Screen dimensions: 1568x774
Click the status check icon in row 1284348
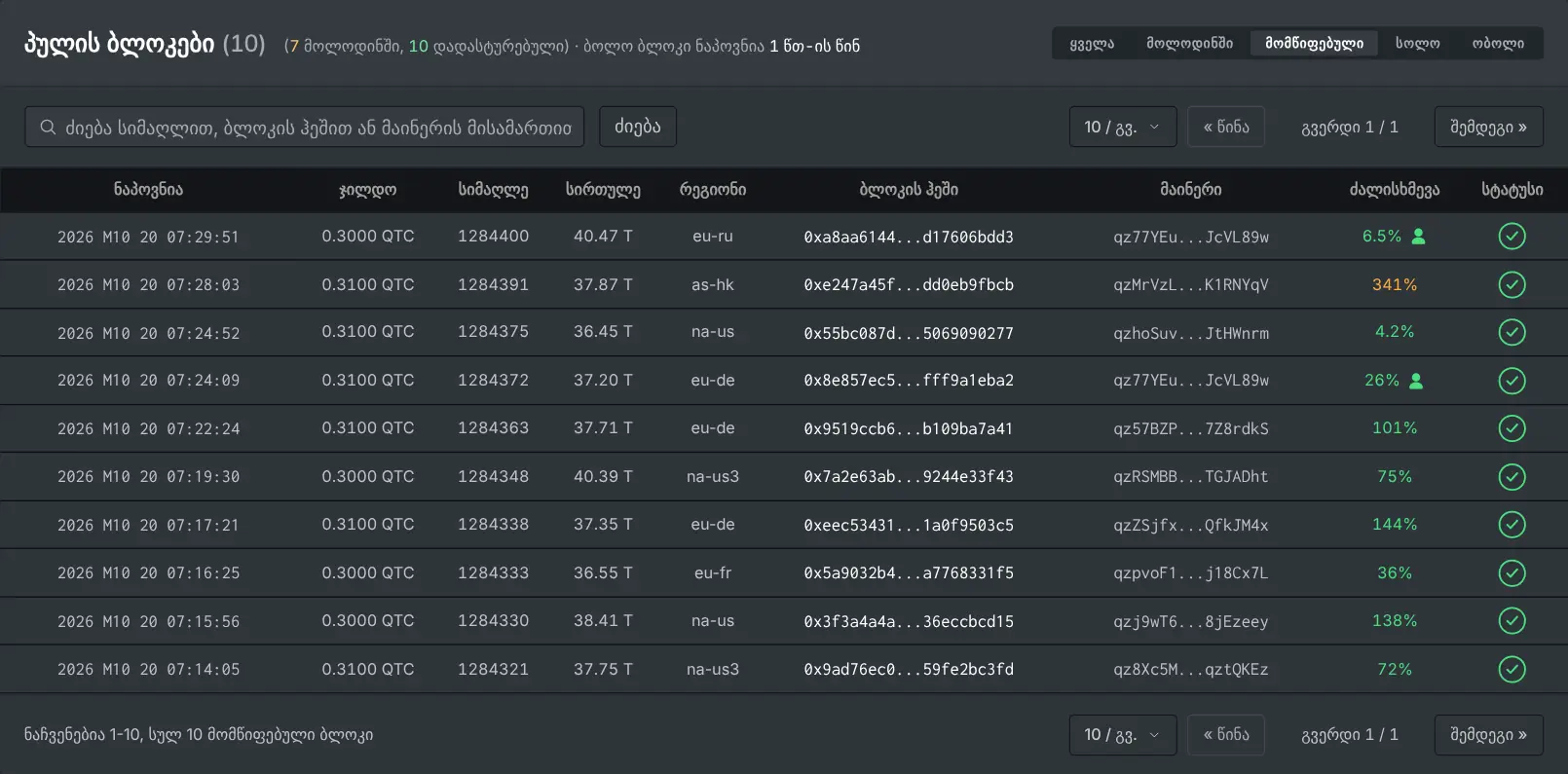click(x=1512, y=477)
